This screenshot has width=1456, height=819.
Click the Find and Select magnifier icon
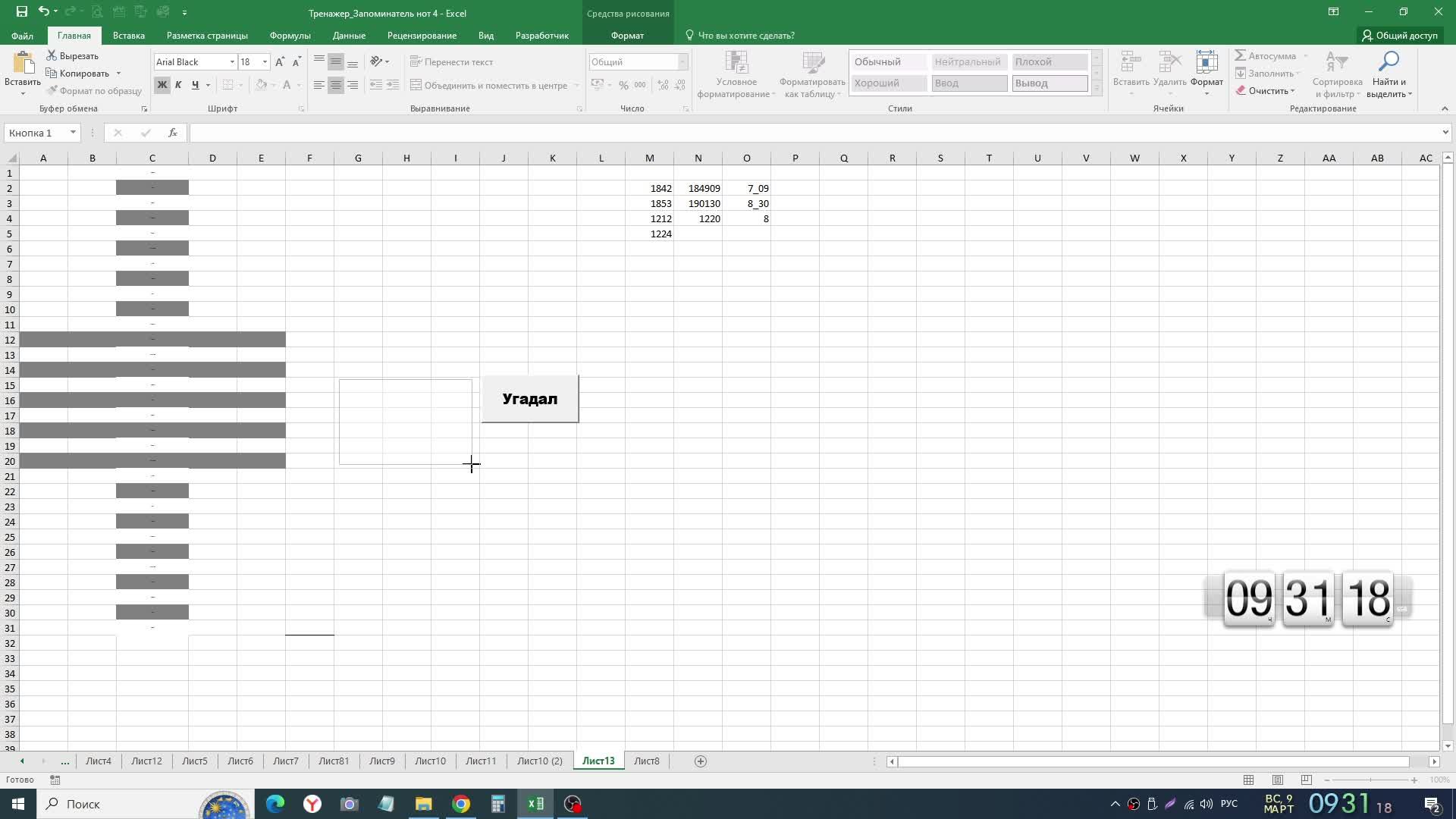(1389, 62)
